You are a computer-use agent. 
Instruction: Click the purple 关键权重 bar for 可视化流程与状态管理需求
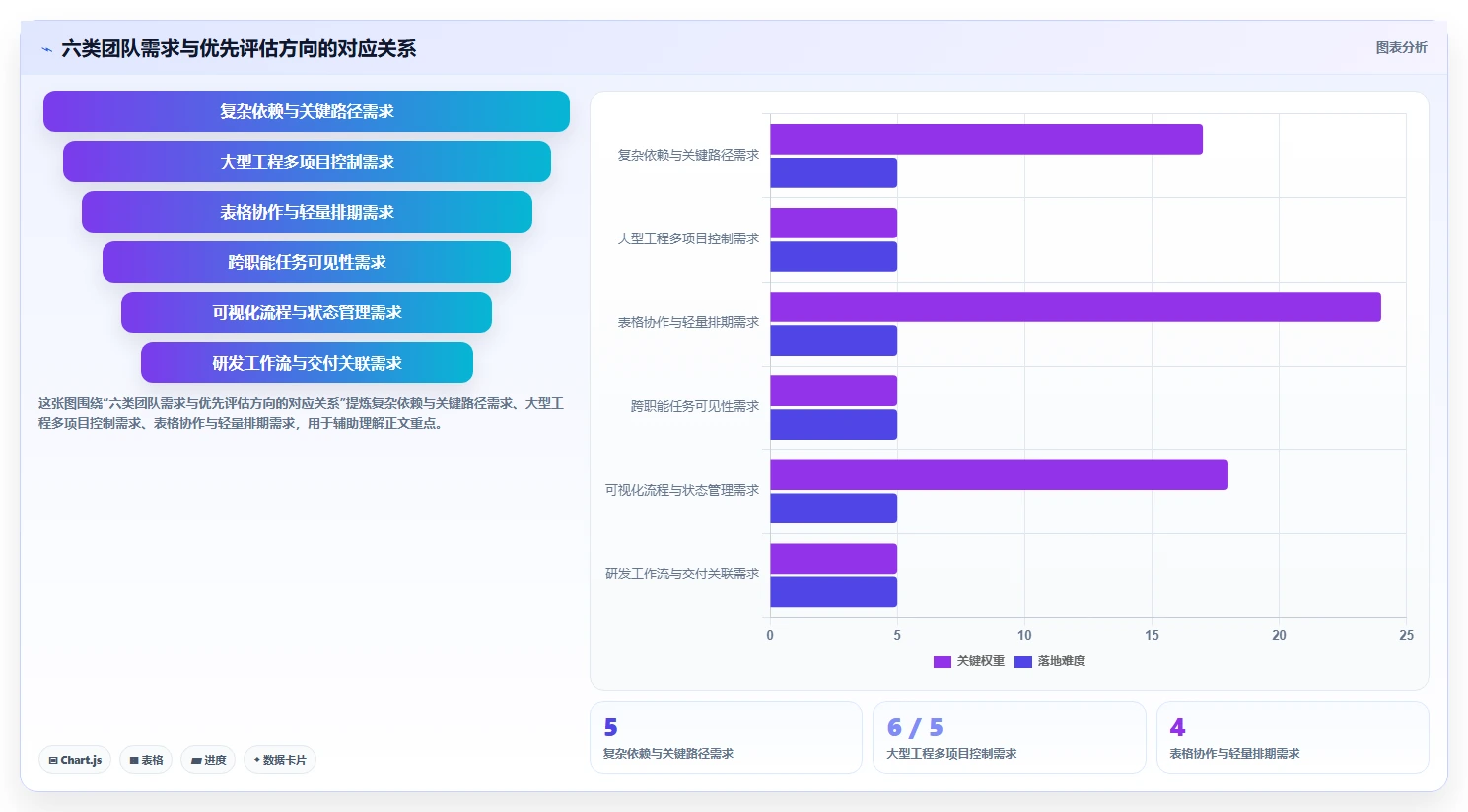click(999, 474)
